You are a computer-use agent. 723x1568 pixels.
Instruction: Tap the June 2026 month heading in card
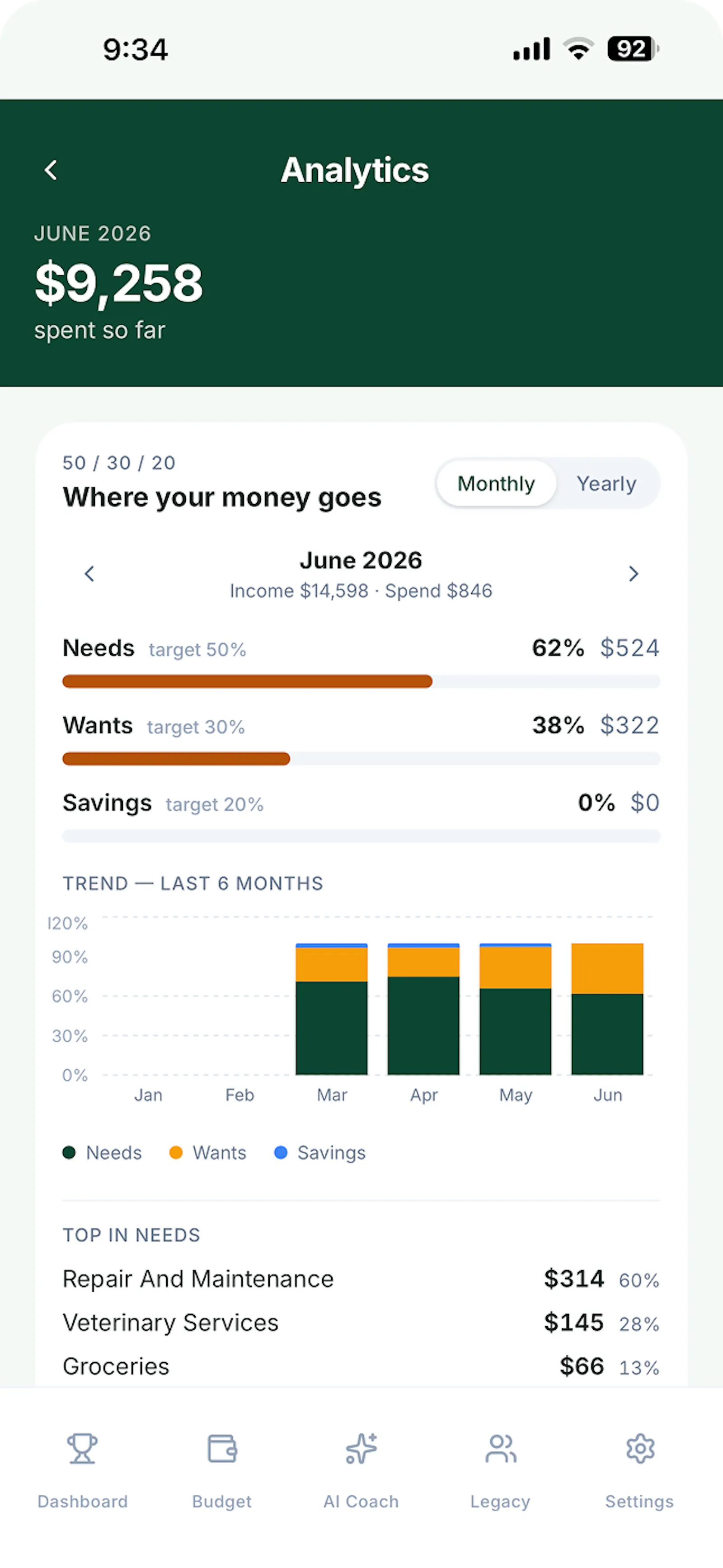[x=361, y=560]
